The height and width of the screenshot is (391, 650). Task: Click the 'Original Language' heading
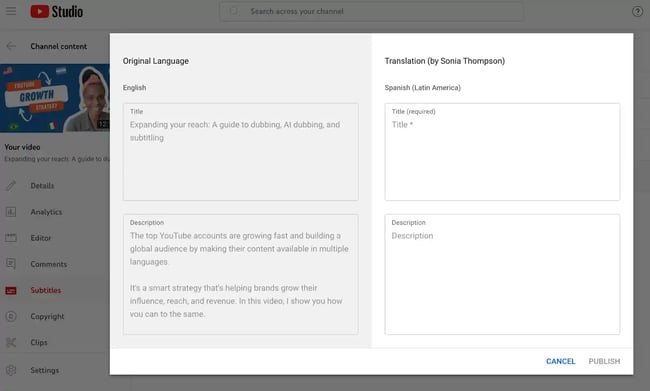point(155,61)
